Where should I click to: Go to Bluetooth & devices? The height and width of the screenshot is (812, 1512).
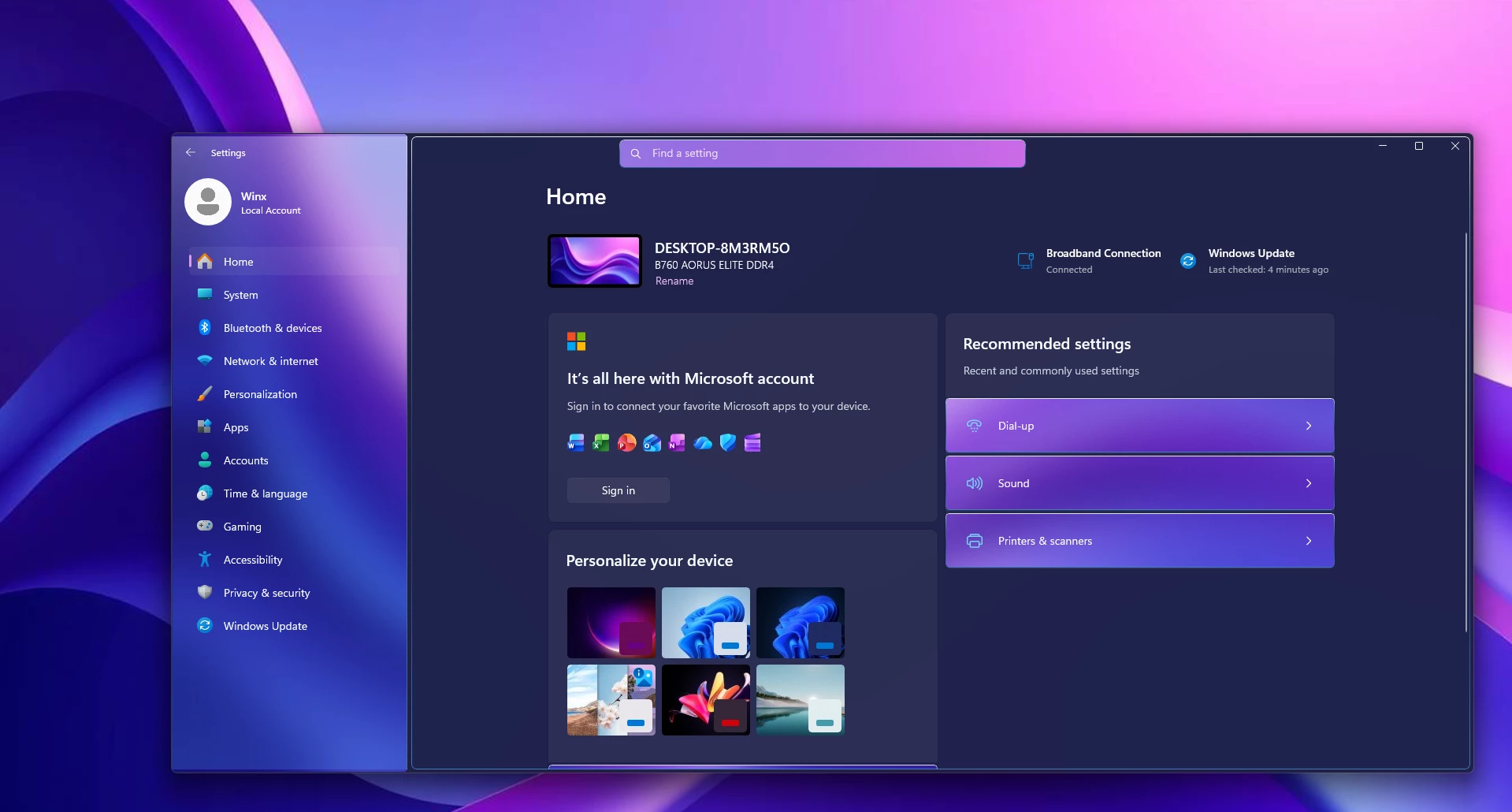293,327
